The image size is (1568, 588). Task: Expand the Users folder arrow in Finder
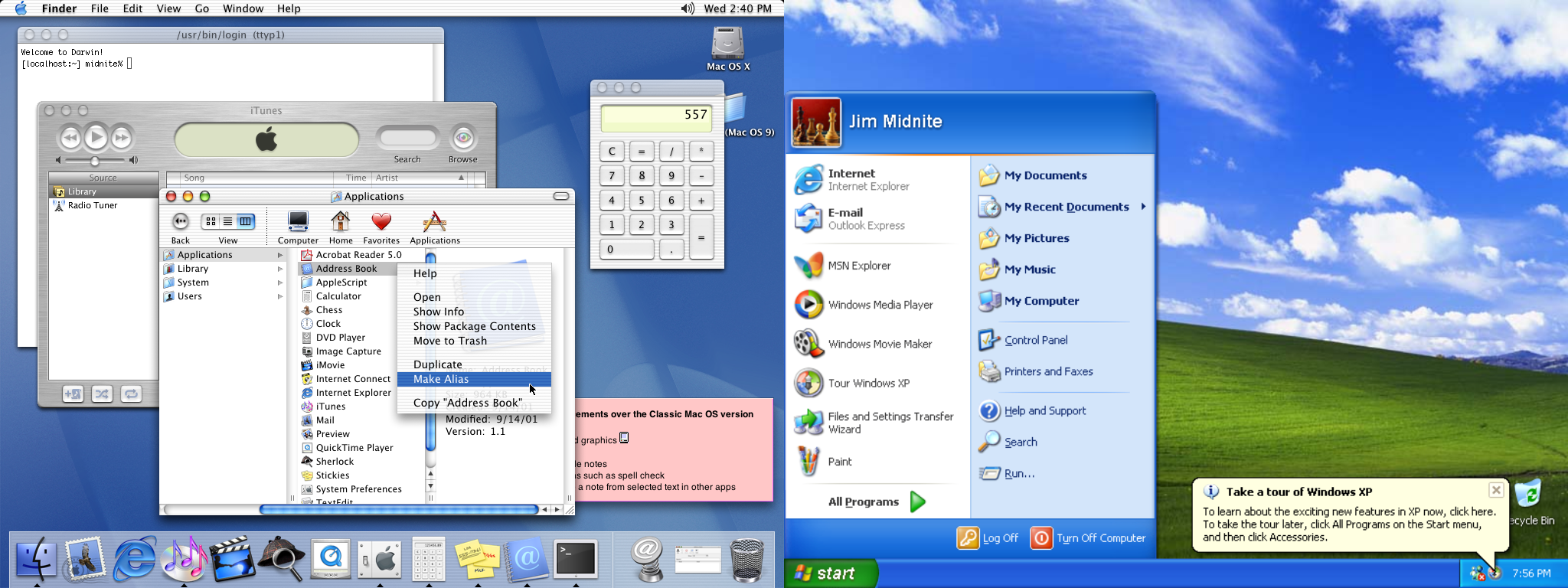[280, 296]
